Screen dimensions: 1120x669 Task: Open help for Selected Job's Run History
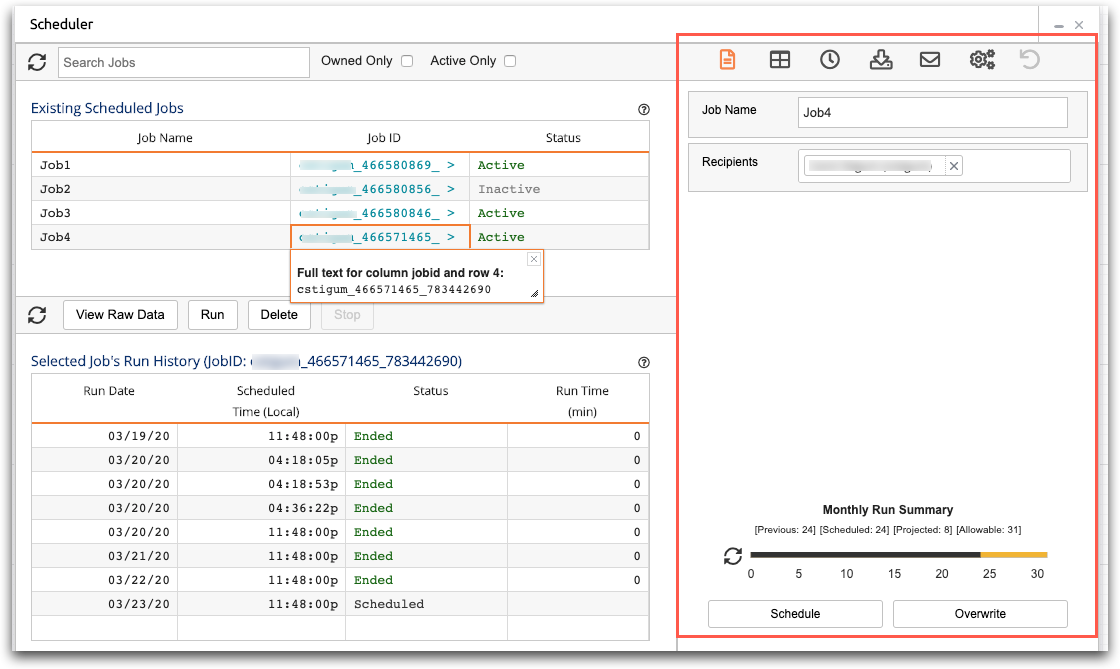click(x=644, y=362)
